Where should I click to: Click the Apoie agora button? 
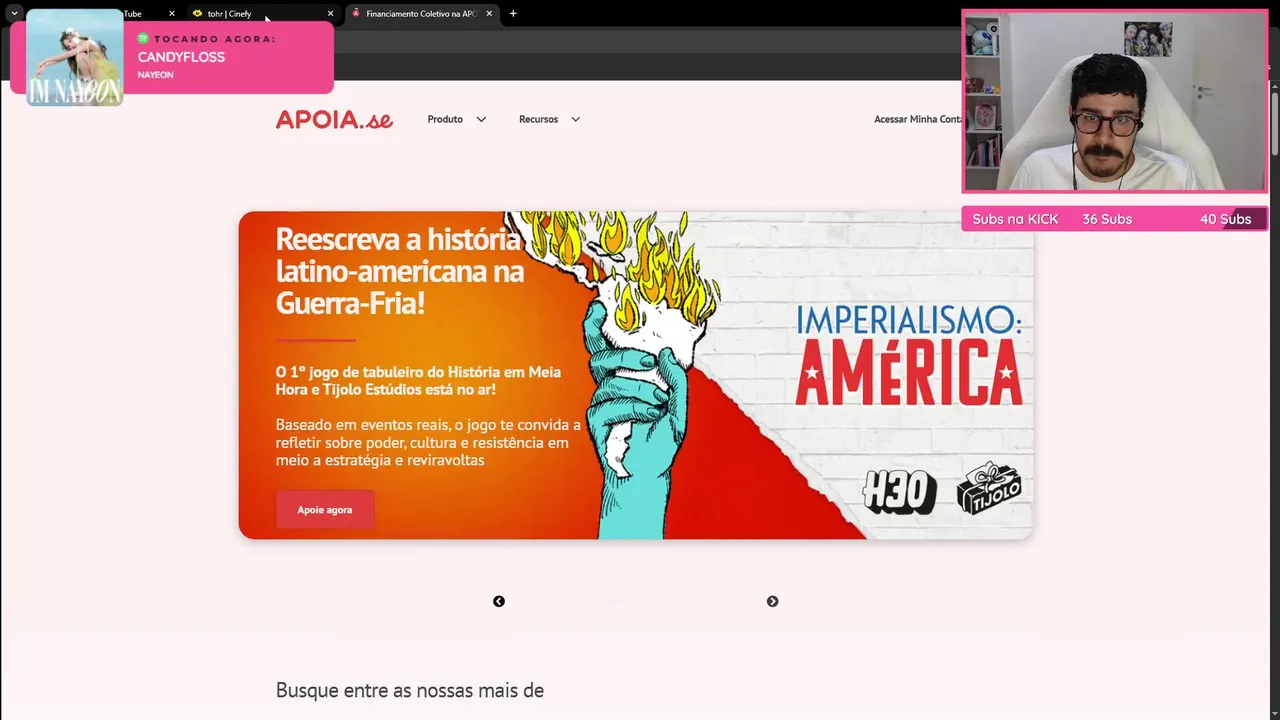pyautogui.click(x=325, y=510)
